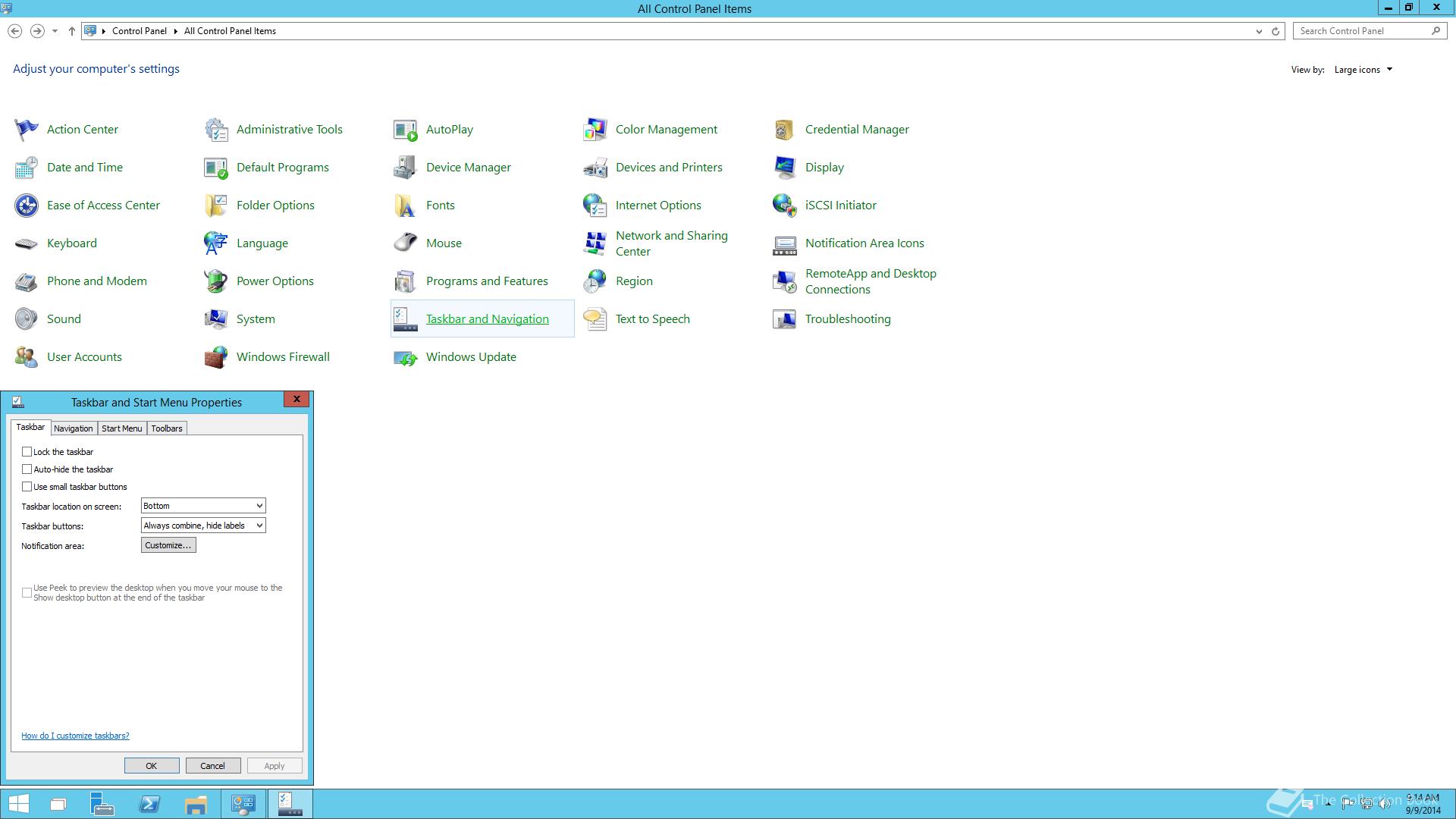Launch Device Manager via its icon
This screenshot has width=1456, height=819.
(406, 168)
